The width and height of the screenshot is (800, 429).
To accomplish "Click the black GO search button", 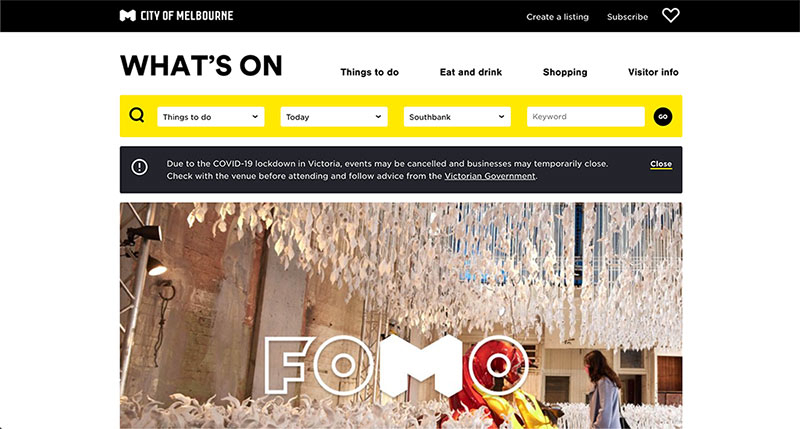I will (x=663, y=117).
